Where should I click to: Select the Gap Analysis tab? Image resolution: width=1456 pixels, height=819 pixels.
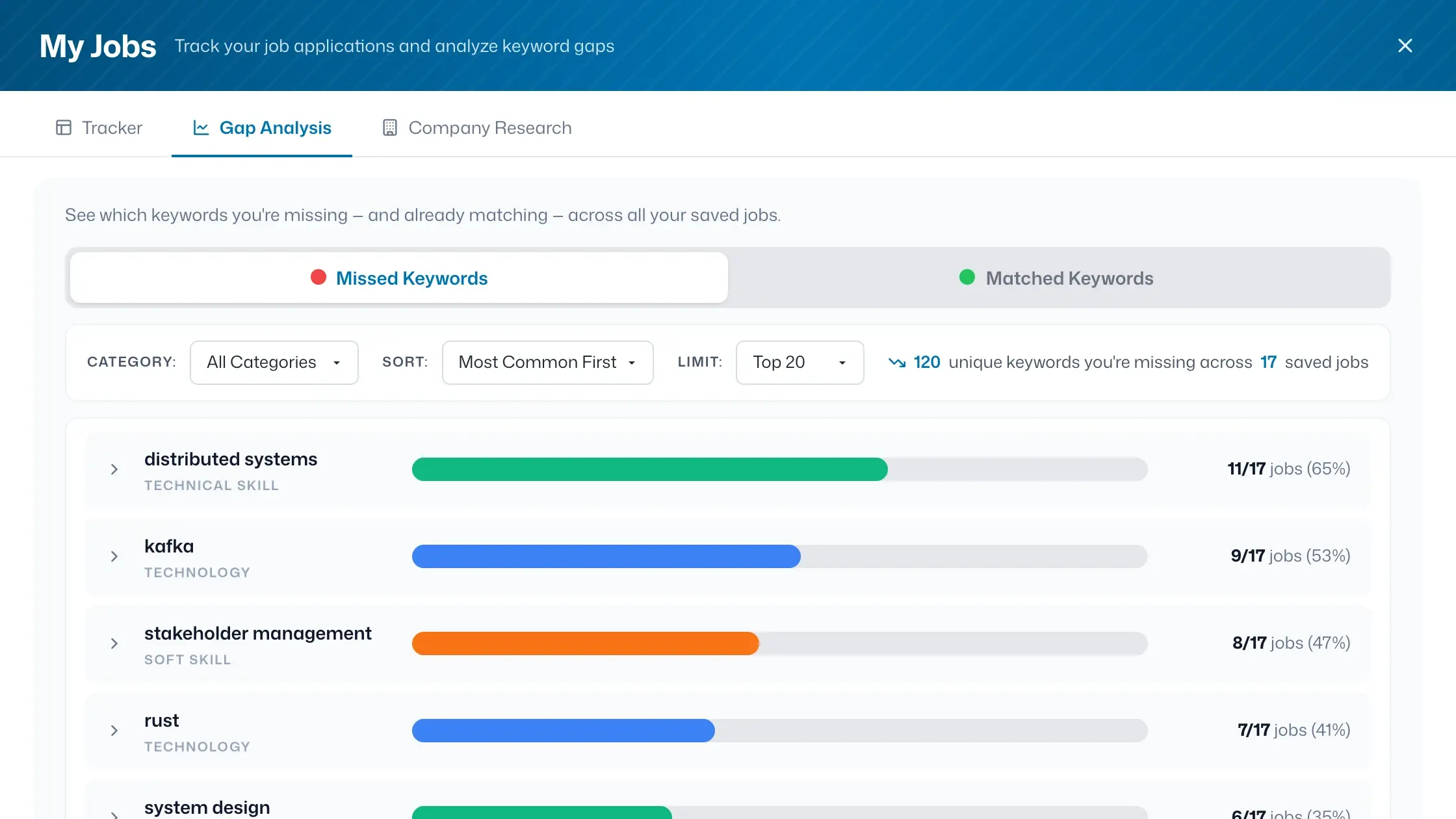[x=262, y=127]
